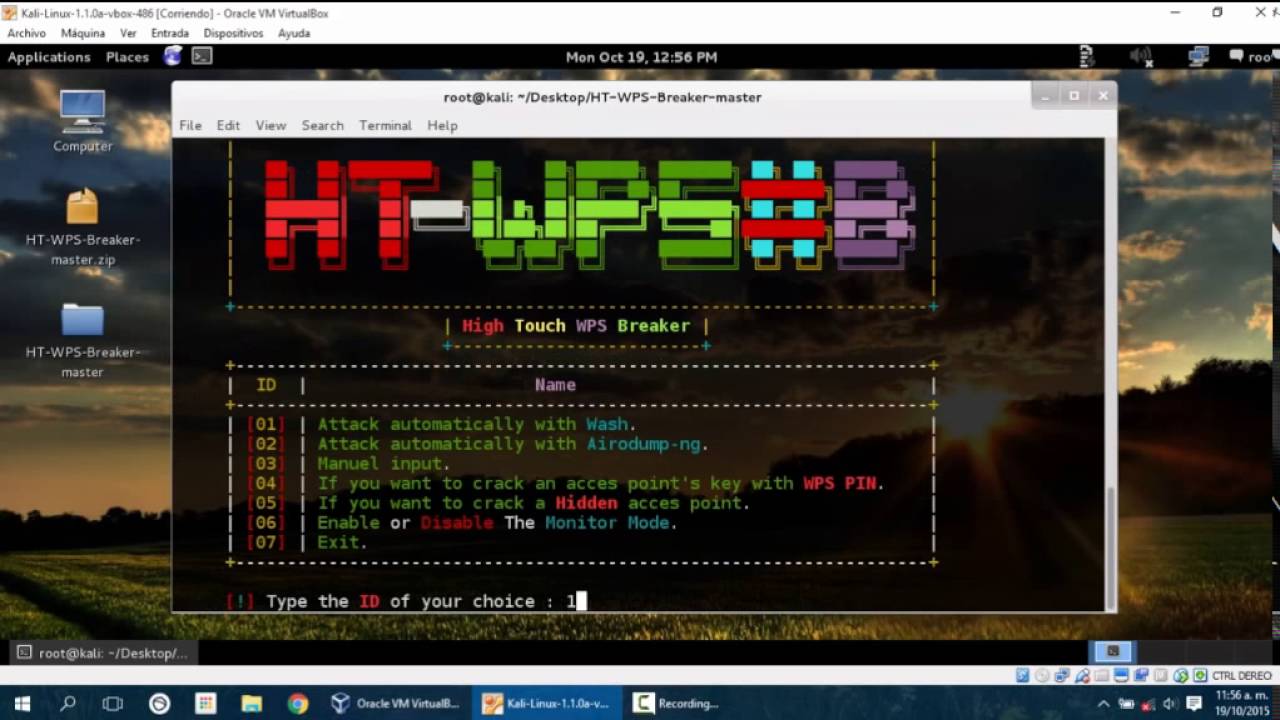Open the Terminal menu in terminal window
Screen dimensions: 1280x720
(x=385, y=125)
